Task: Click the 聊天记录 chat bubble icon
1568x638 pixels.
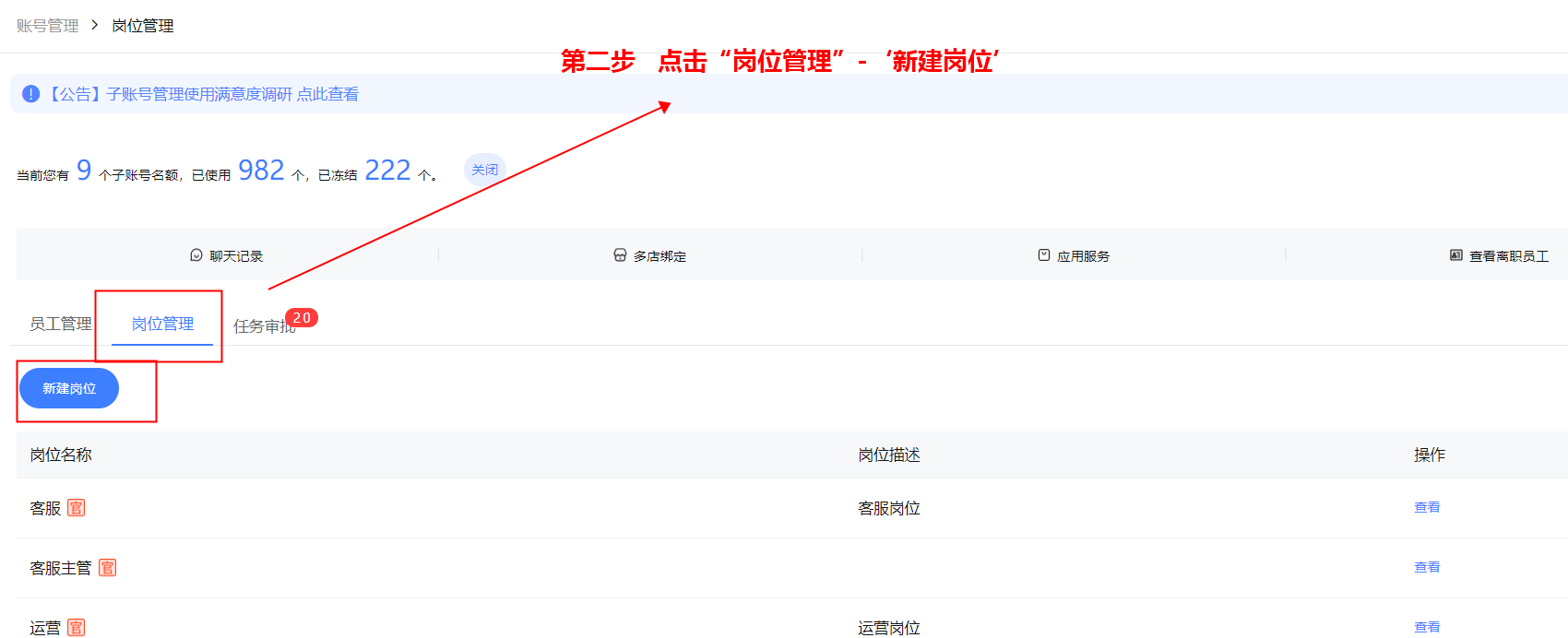Action: 196,255
